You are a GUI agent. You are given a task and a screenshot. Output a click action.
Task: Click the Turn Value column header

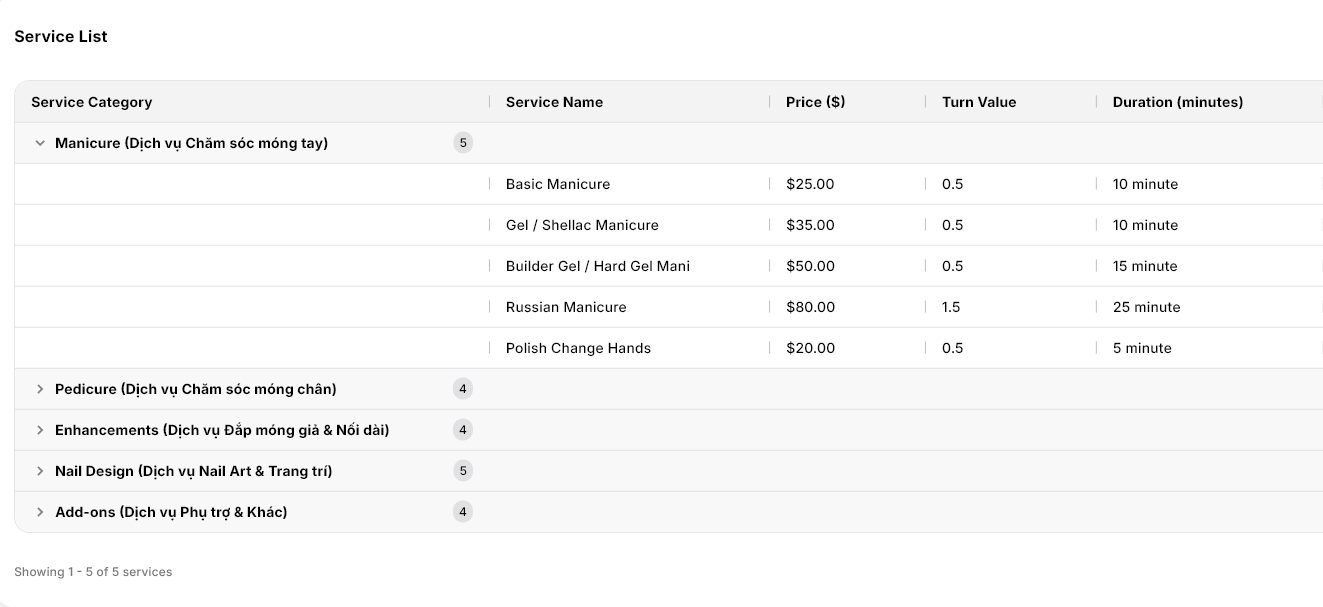(x=979, y=102)
